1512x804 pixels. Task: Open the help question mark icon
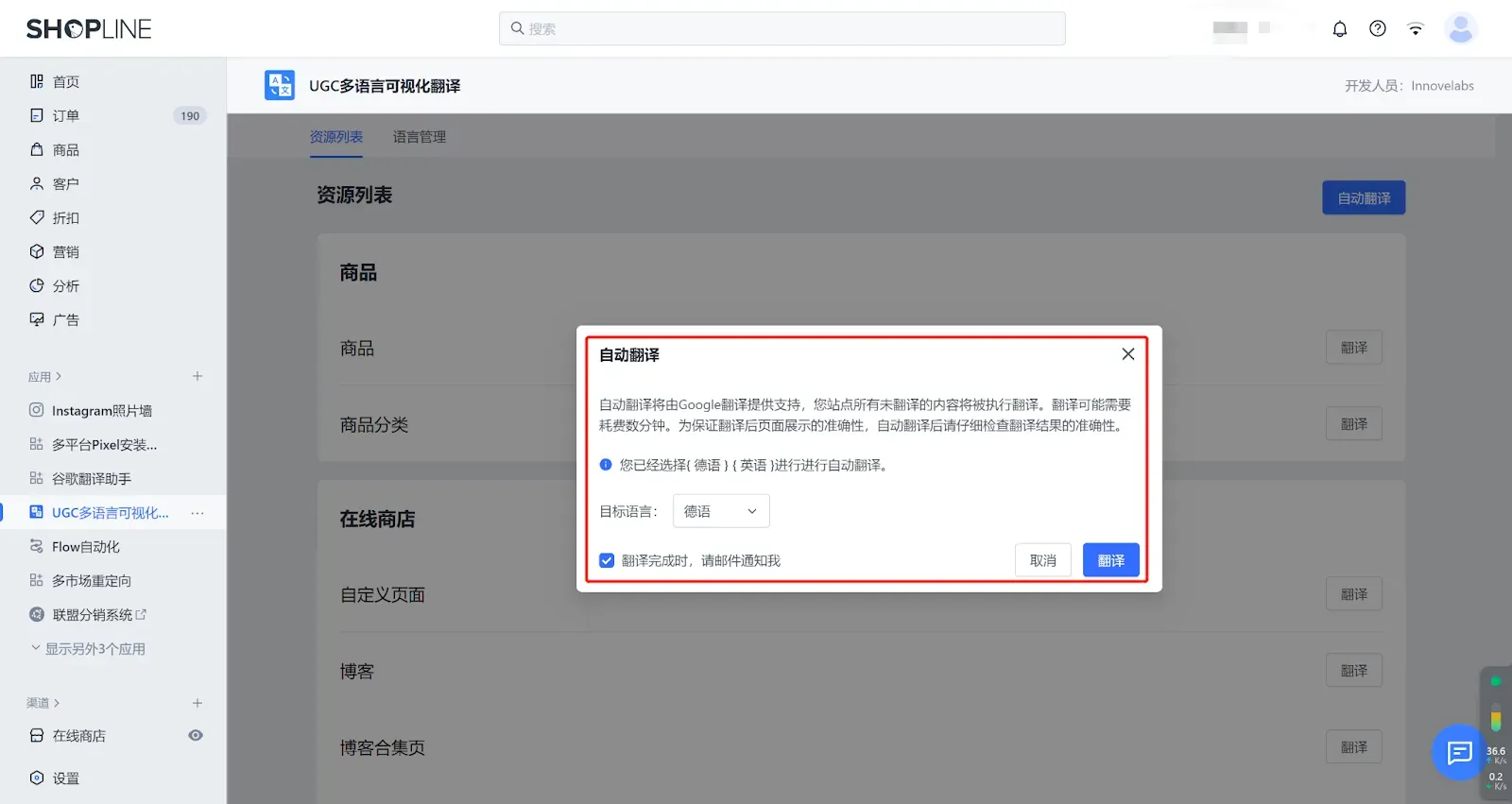[1378, 29]
